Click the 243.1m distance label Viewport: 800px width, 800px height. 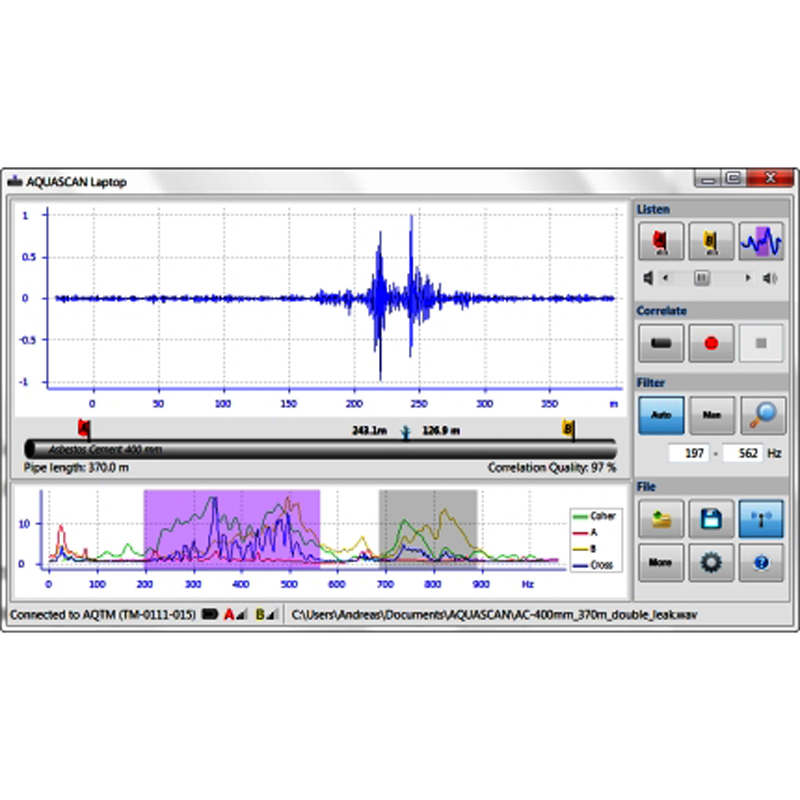point(369,431)
